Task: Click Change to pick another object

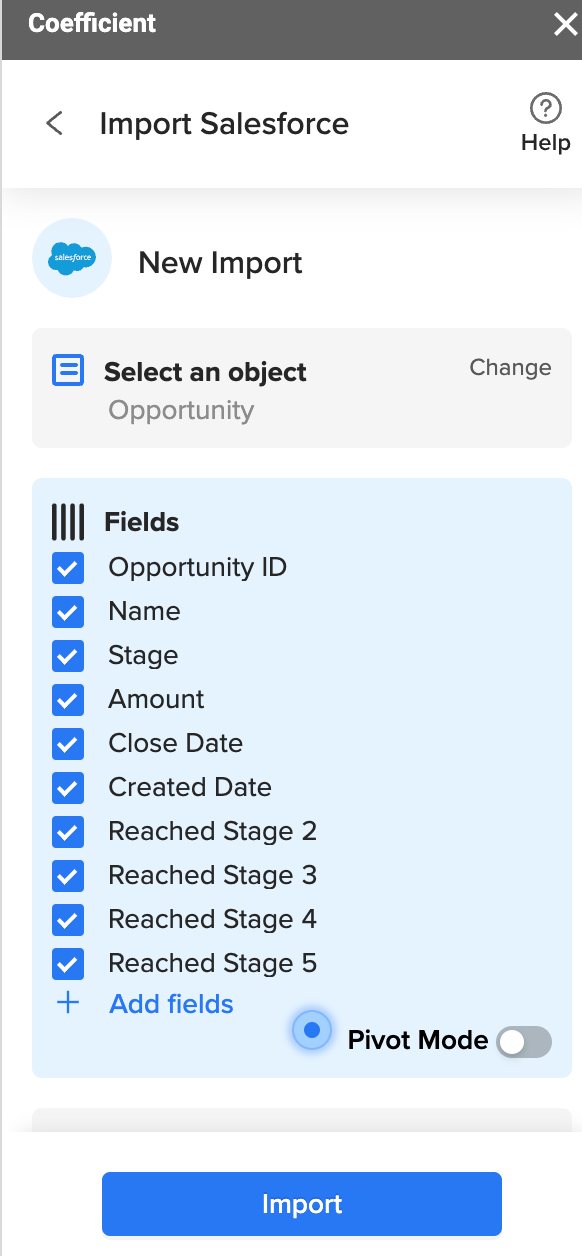Action: (510, 367)
